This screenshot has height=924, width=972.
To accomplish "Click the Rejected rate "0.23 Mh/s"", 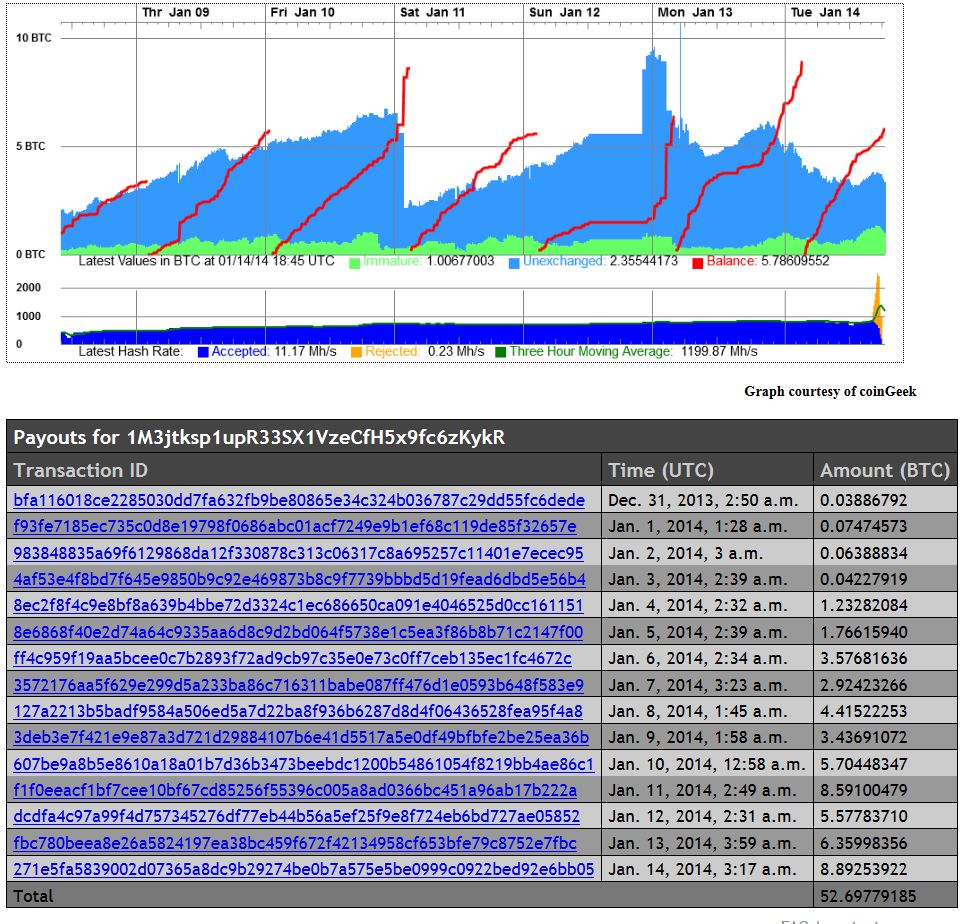I will tap(456, 351).
